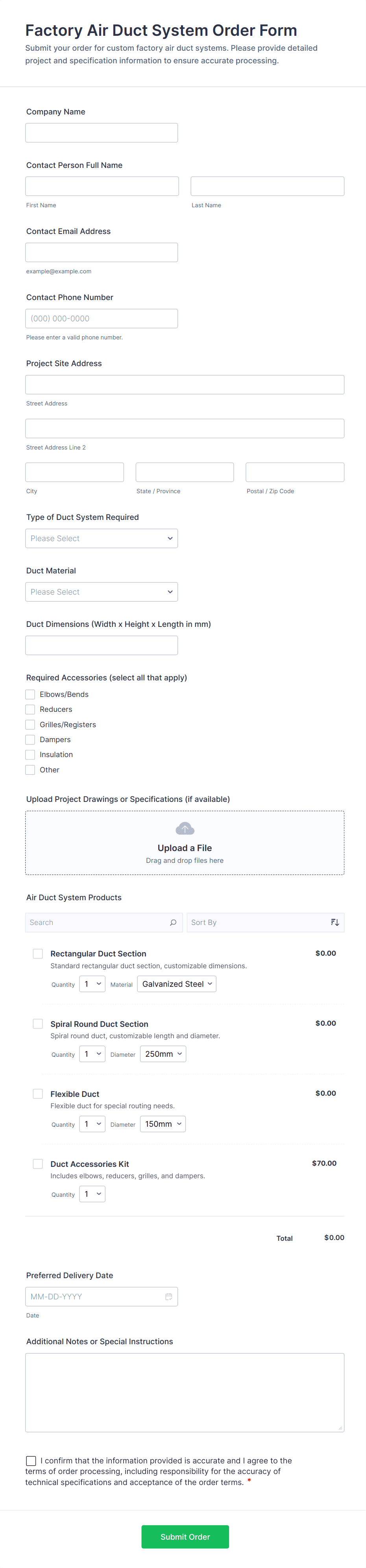Tick the Duct Accessories Kit product checkbox
The image size is (366, 1568).
[x=38, y=1164]
